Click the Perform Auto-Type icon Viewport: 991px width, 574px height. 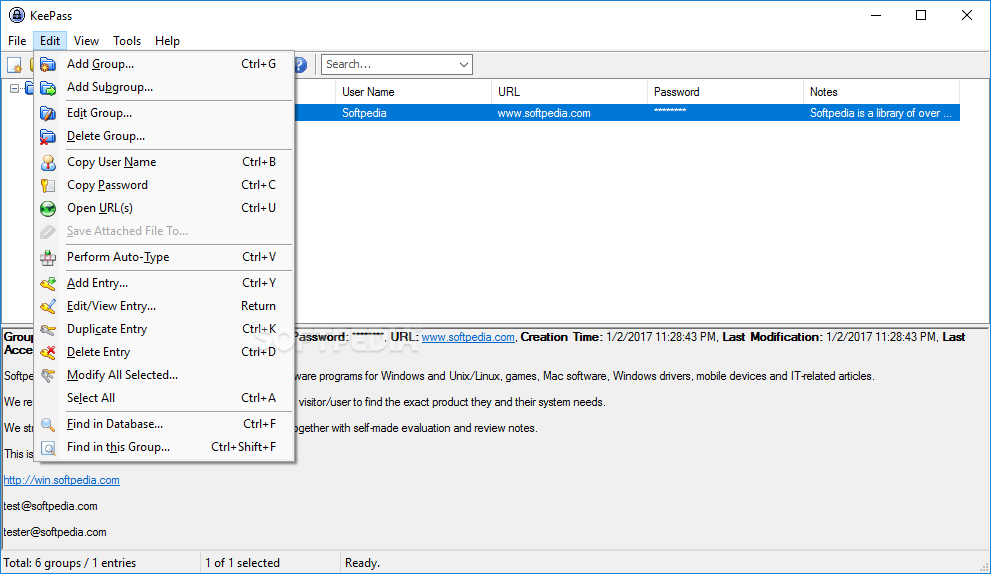(x=48, y=257)
